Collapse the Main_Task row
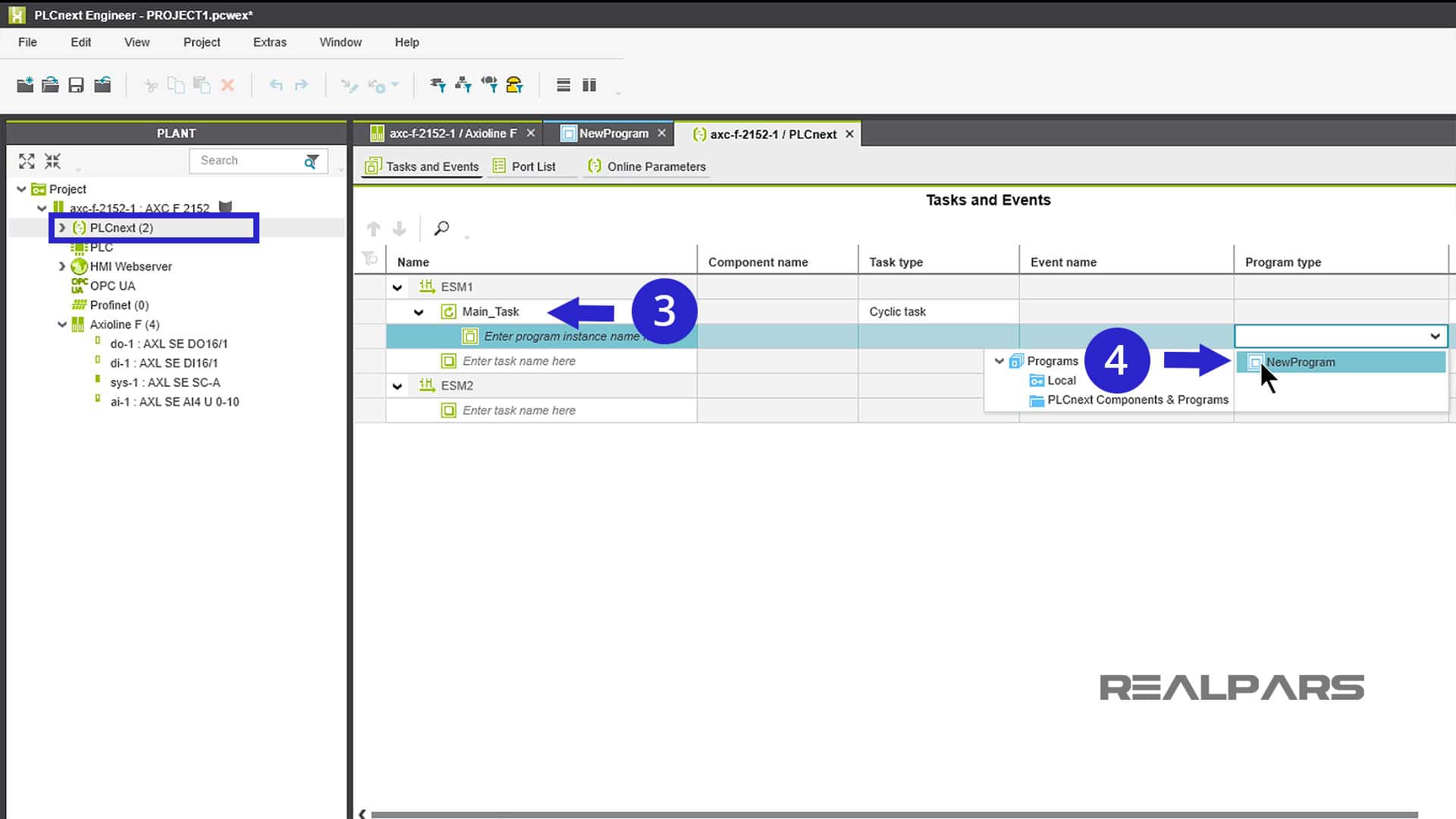The width and height of the screenshot is (1456, 819). tap(419, 312)
